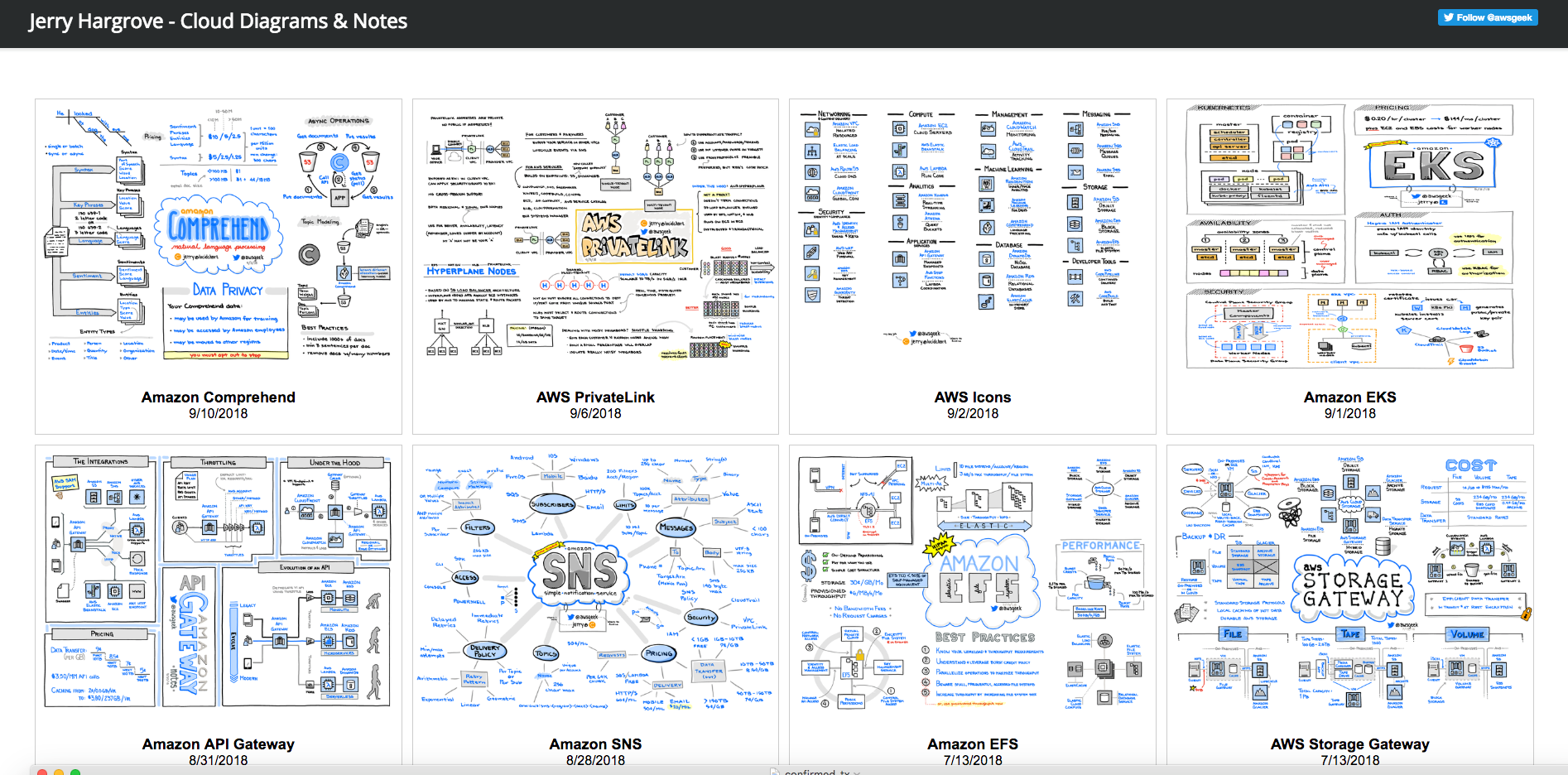Click the Amazon API Gateway title link
This screenshot has width=1568, height=775.
[219, 744]
